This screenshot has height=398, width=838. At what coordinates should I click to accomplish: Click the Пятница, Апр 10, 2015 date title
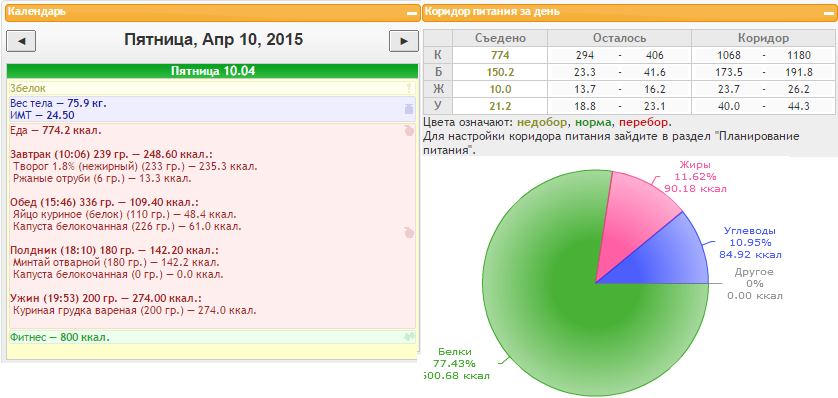pos(213,40)
